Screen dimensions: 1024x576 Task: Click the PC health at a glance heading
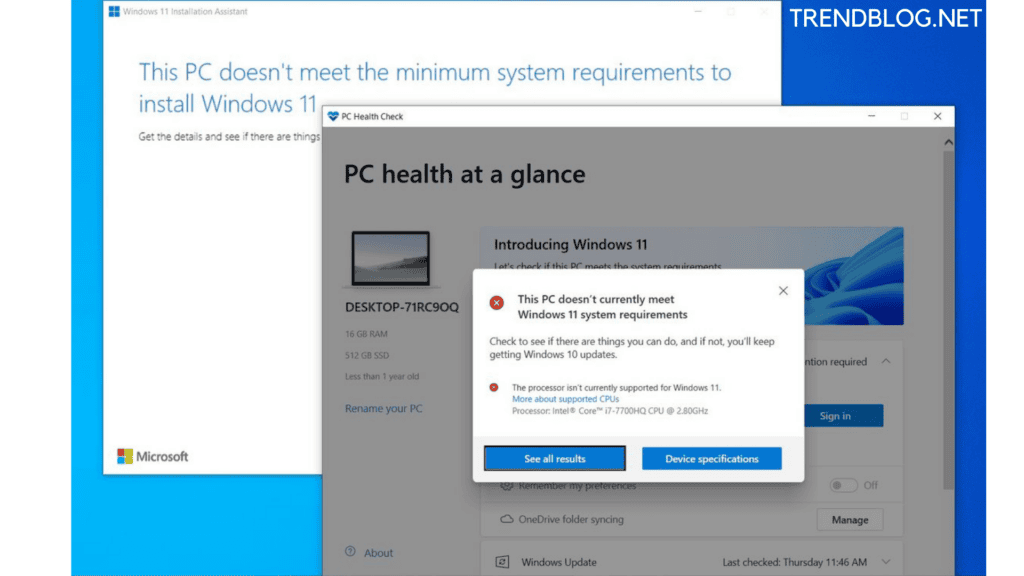[465, 174]
